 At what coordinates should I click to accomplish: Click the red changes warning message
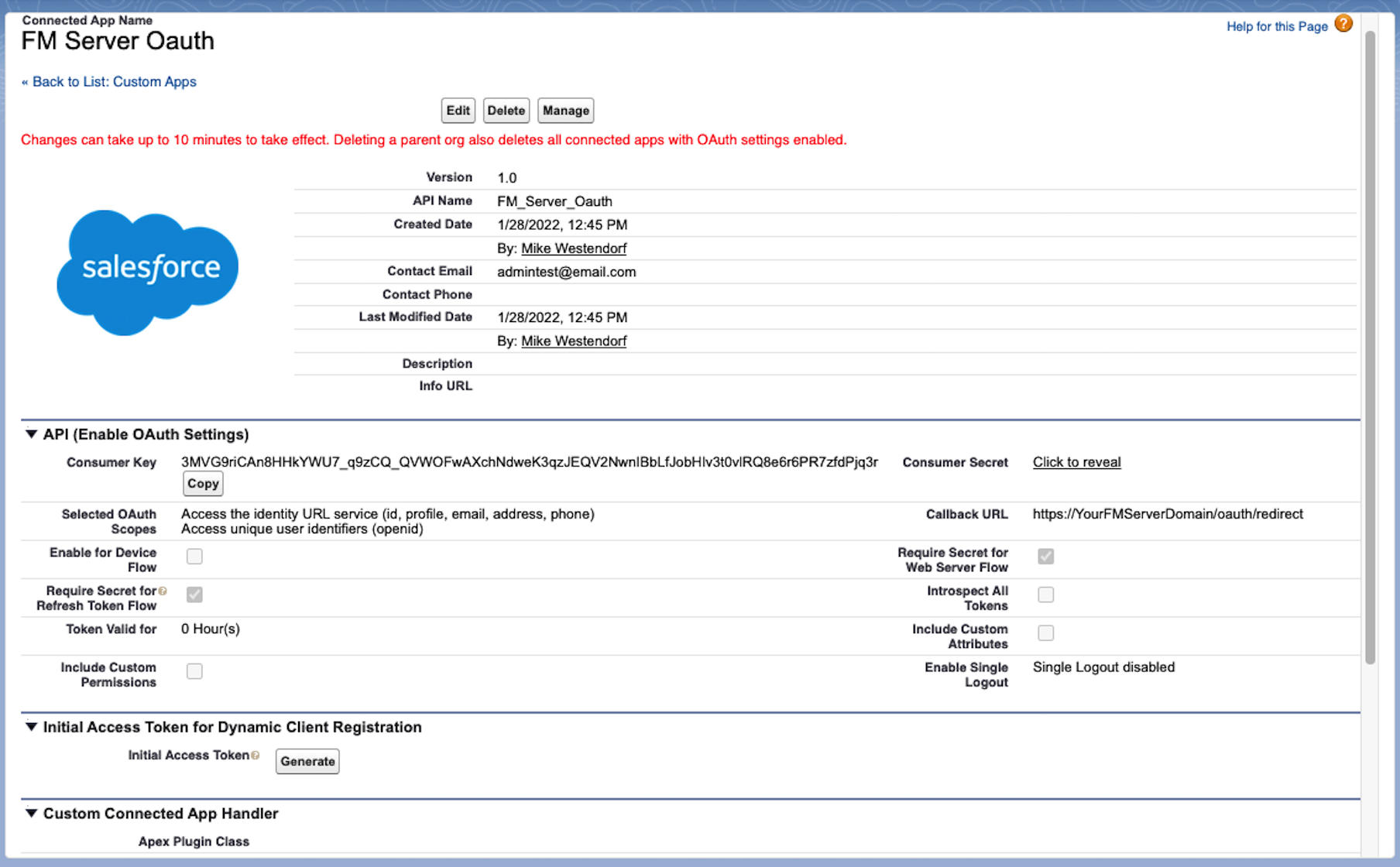click(434, 140)
